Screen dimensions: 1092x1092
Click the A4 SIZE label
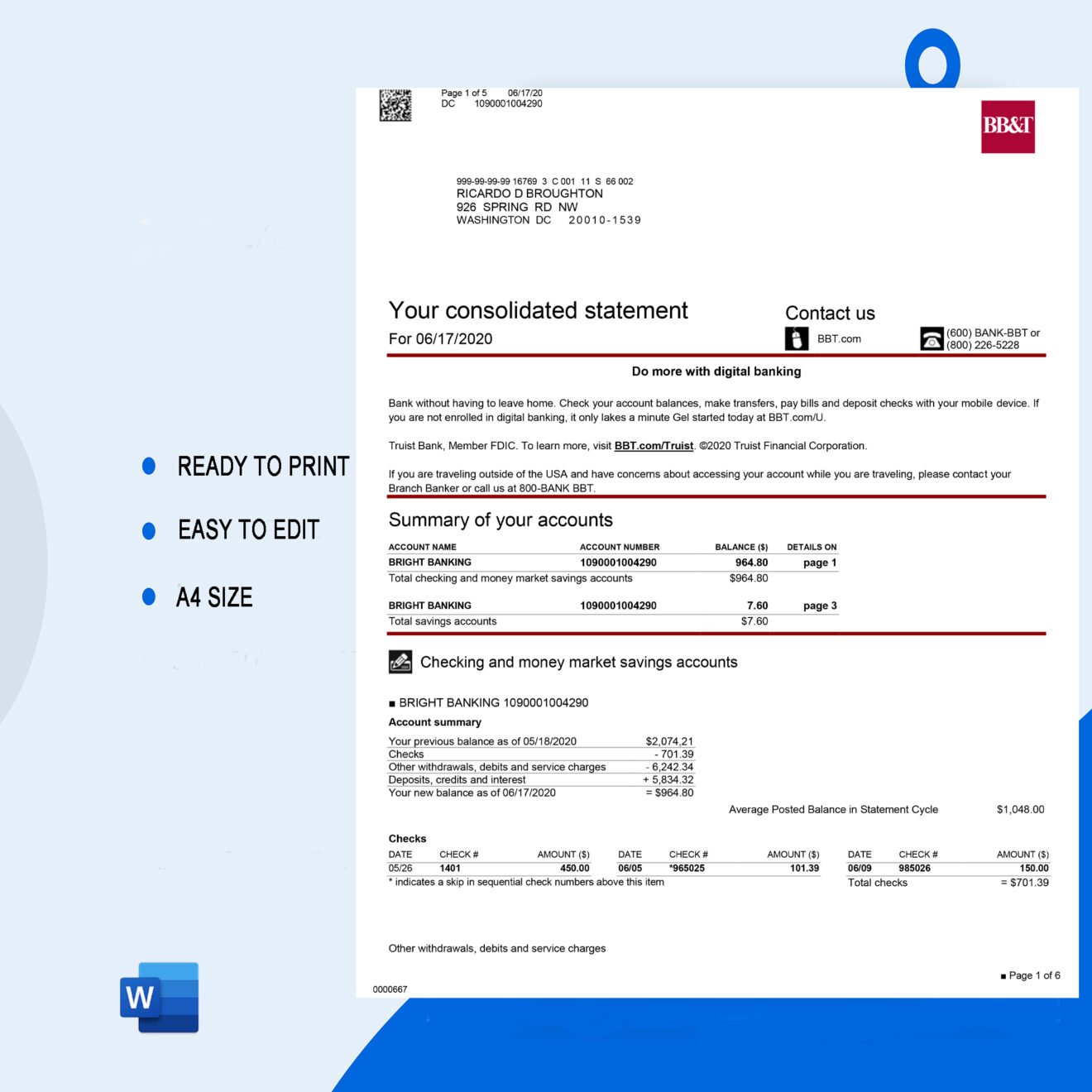[214, 596]
